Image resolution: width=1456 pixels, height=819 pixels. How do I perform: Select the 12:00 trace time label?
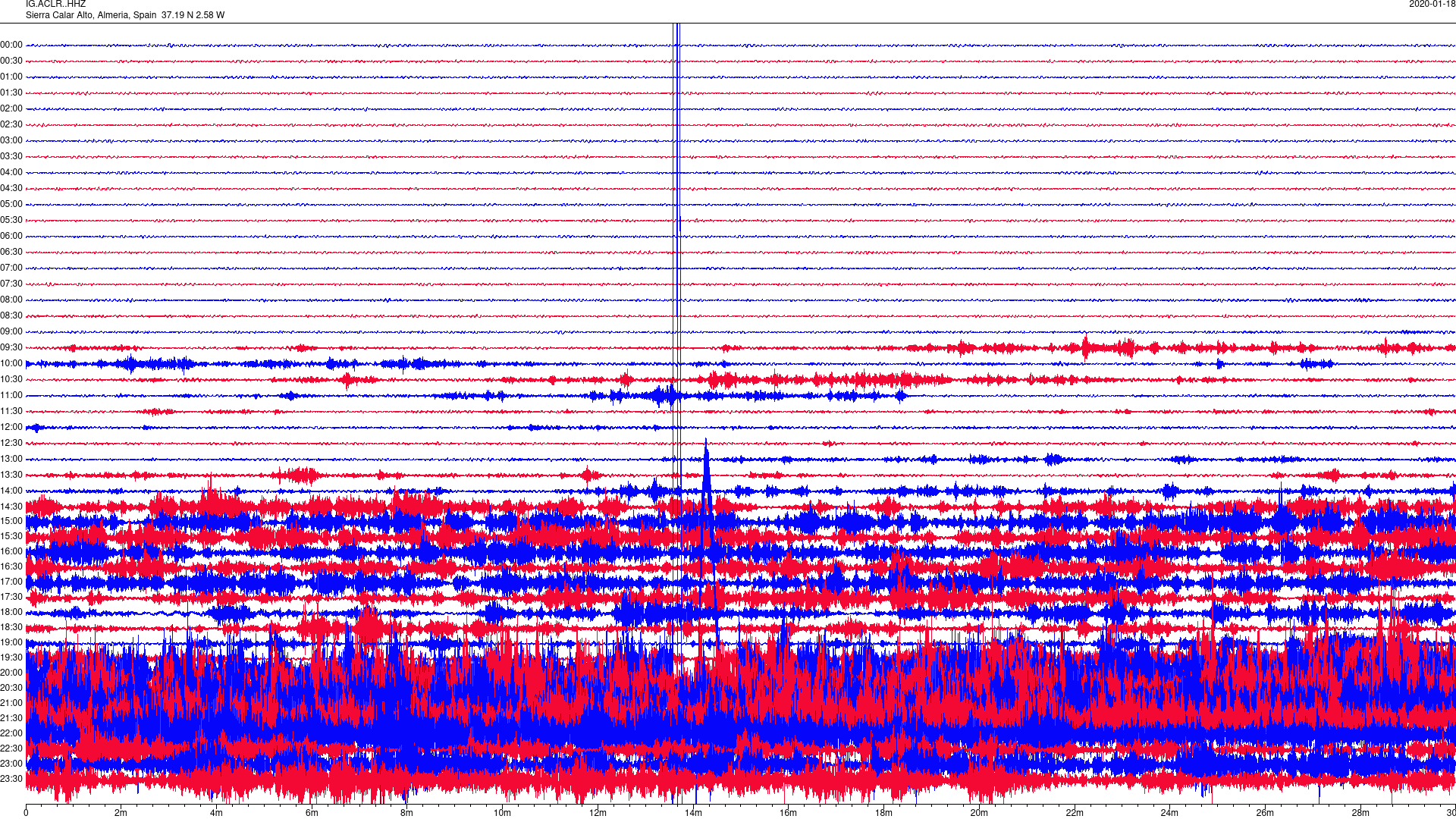coord(11,428)
